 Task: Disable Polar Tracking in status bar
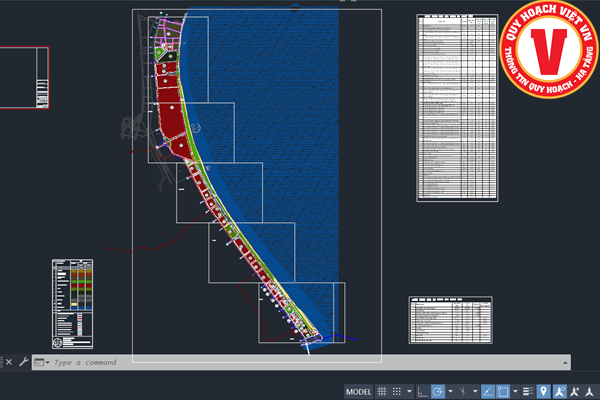(438, 390)
